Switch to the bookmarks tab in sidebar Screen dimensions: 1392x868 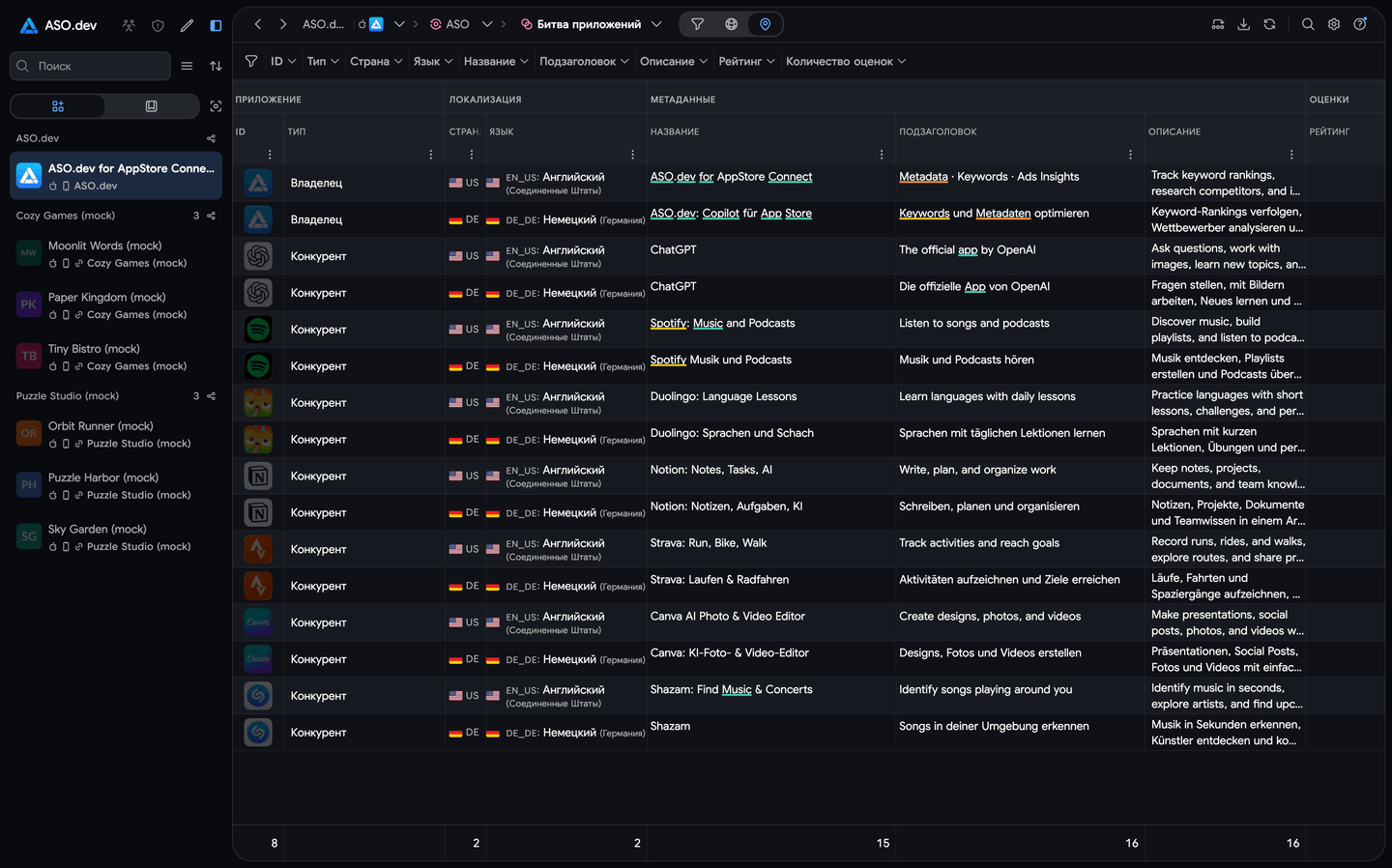[152, 106]
